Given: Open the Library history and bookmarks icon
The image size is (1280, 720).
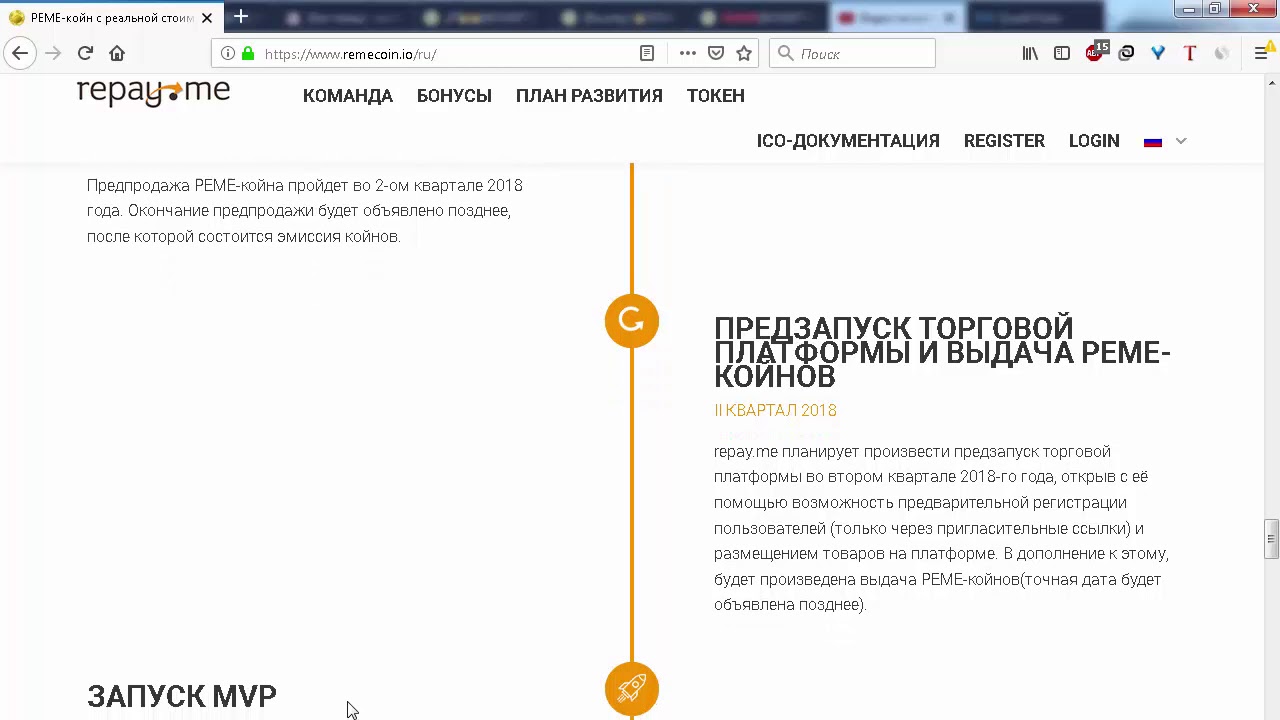Looking at the screenshot, I should pos(1030,54).
